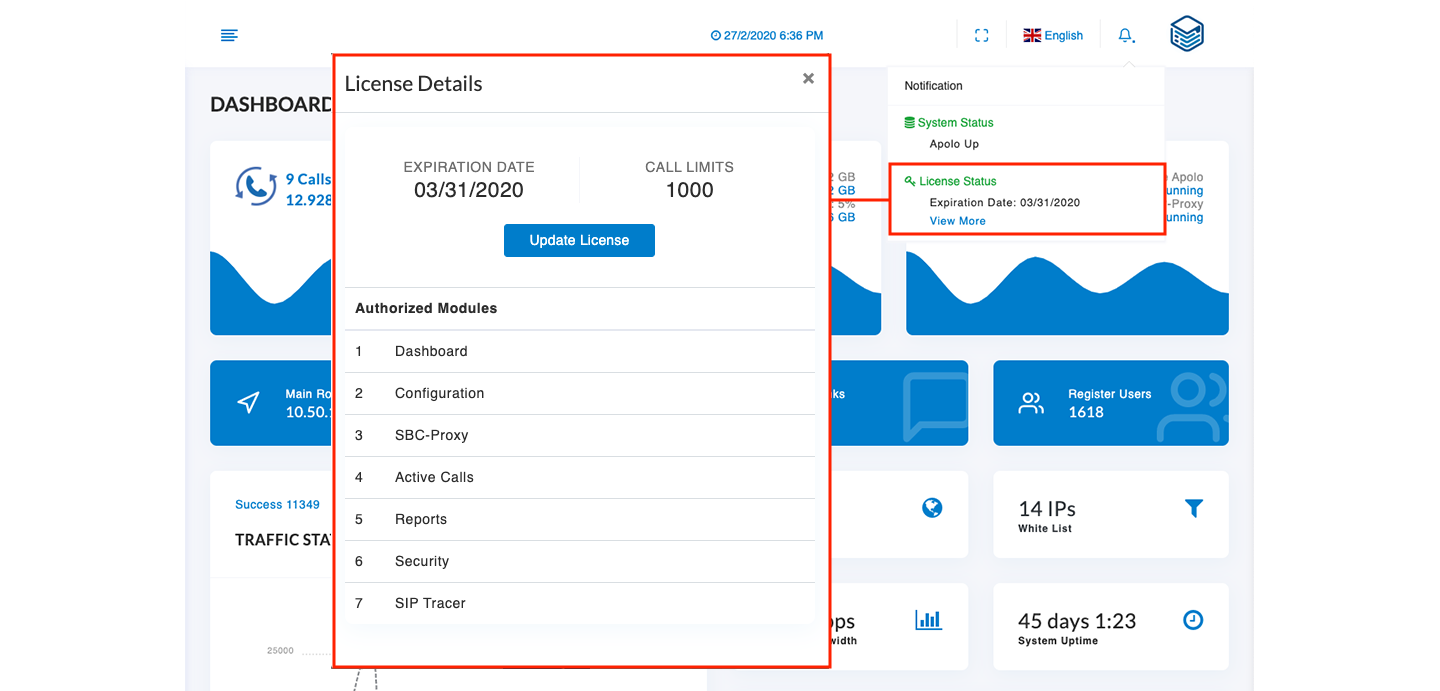Click the Success 11349 label
This screenshot has height=691, width=1440.
click(x=277, y=505)
